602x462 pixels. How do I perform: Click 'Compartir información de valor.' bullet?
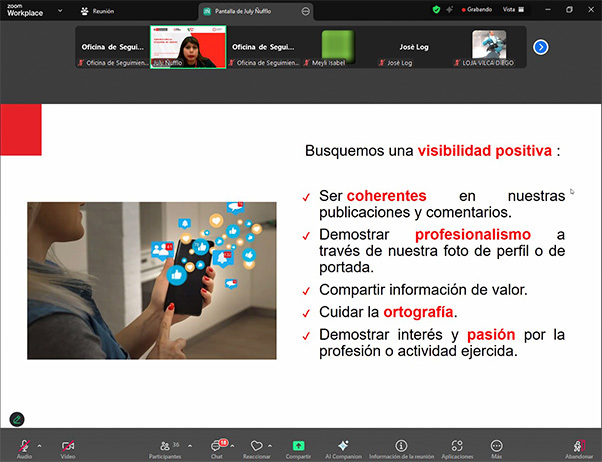coord(423,290)
